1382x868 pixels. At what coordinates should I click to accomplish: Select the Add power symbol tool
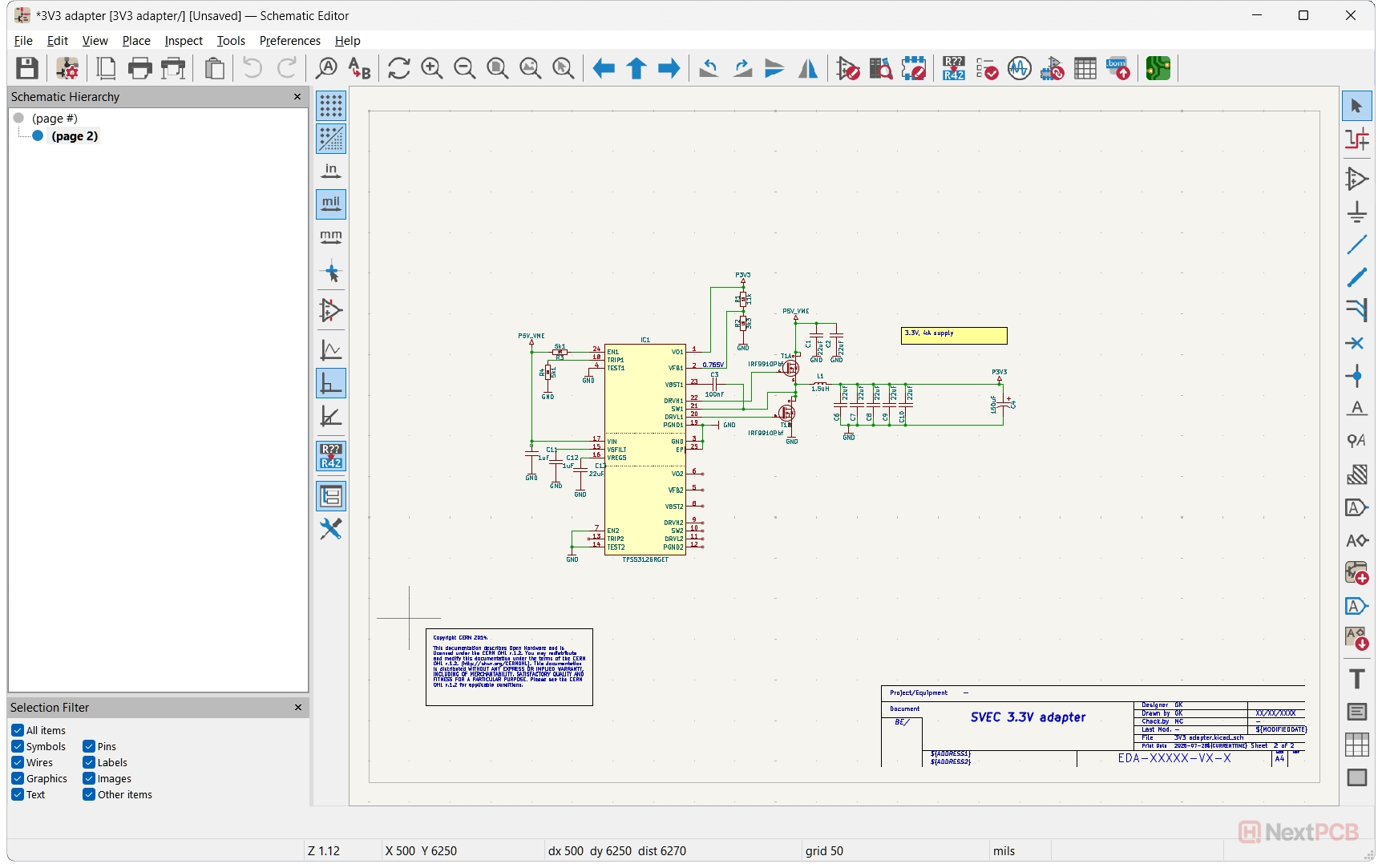click(1356, 212)
